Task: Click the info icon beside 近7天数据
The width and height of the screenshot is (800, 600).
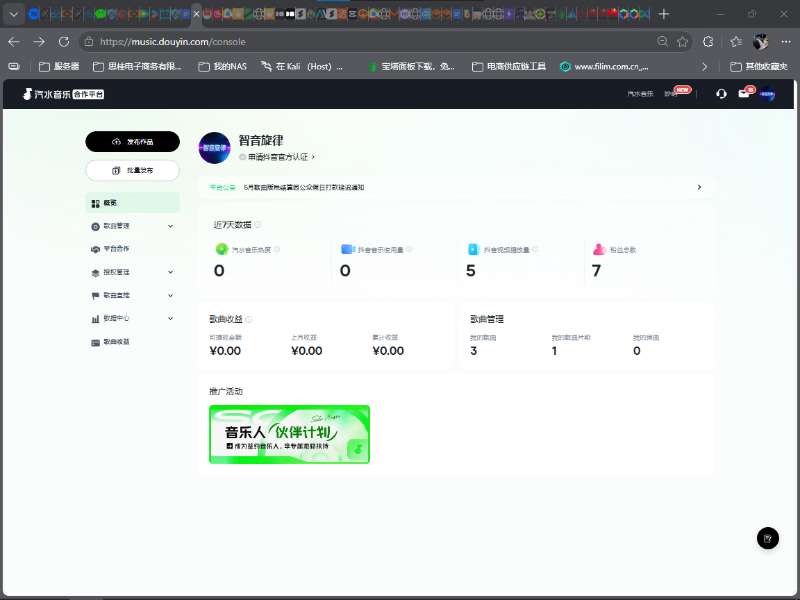Action: [258, 224]
